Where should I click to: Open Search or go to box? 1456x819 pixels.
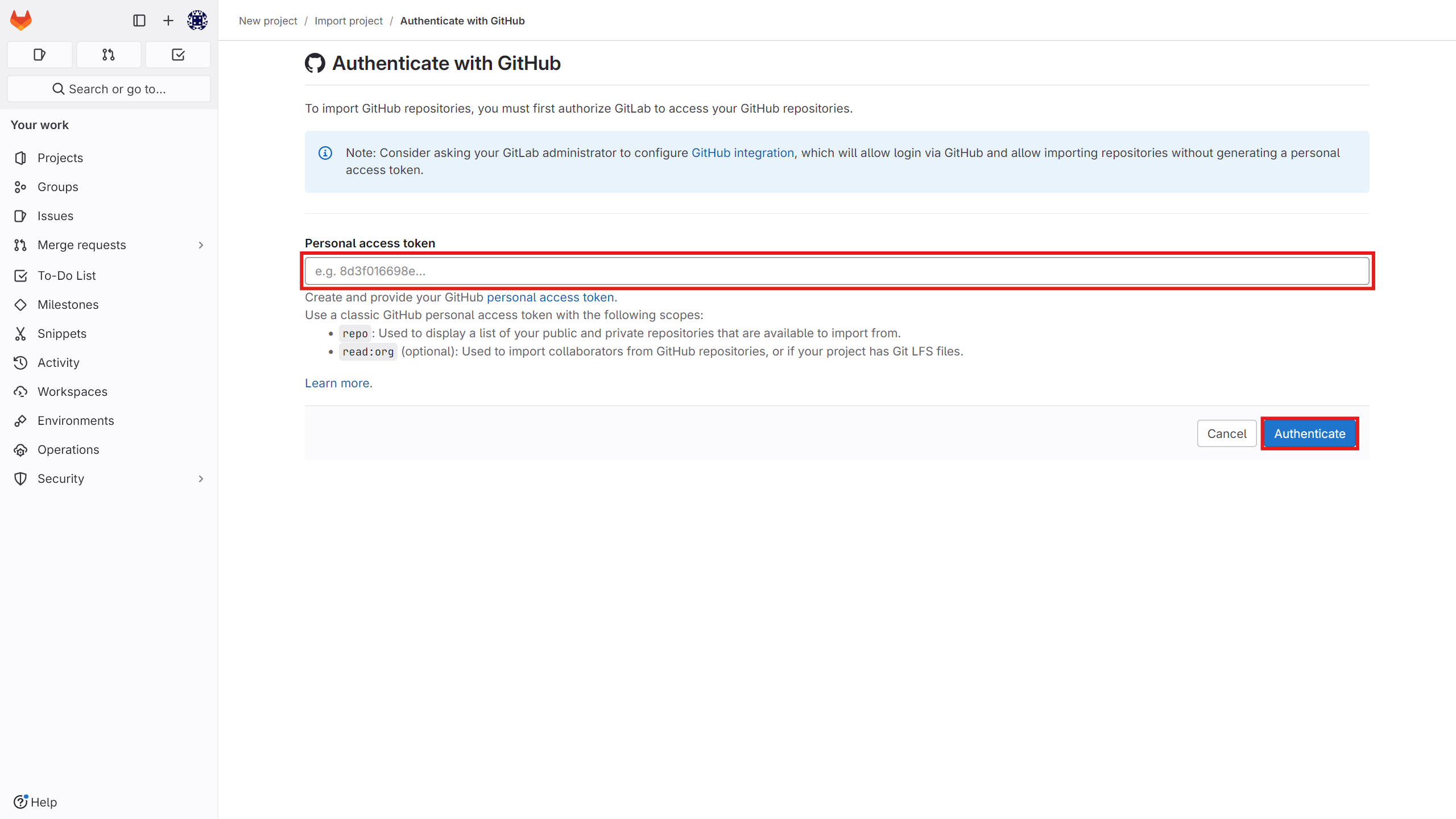(109, 89)
